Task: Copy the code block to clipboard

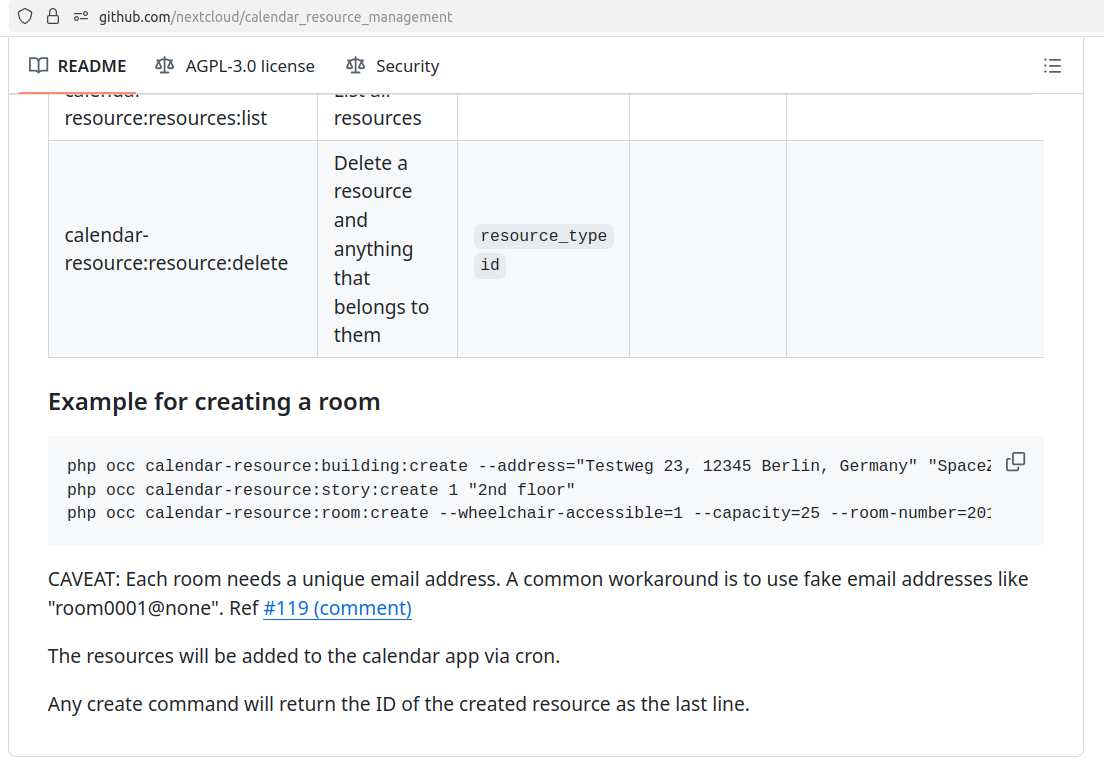Action: (1015, 462)
